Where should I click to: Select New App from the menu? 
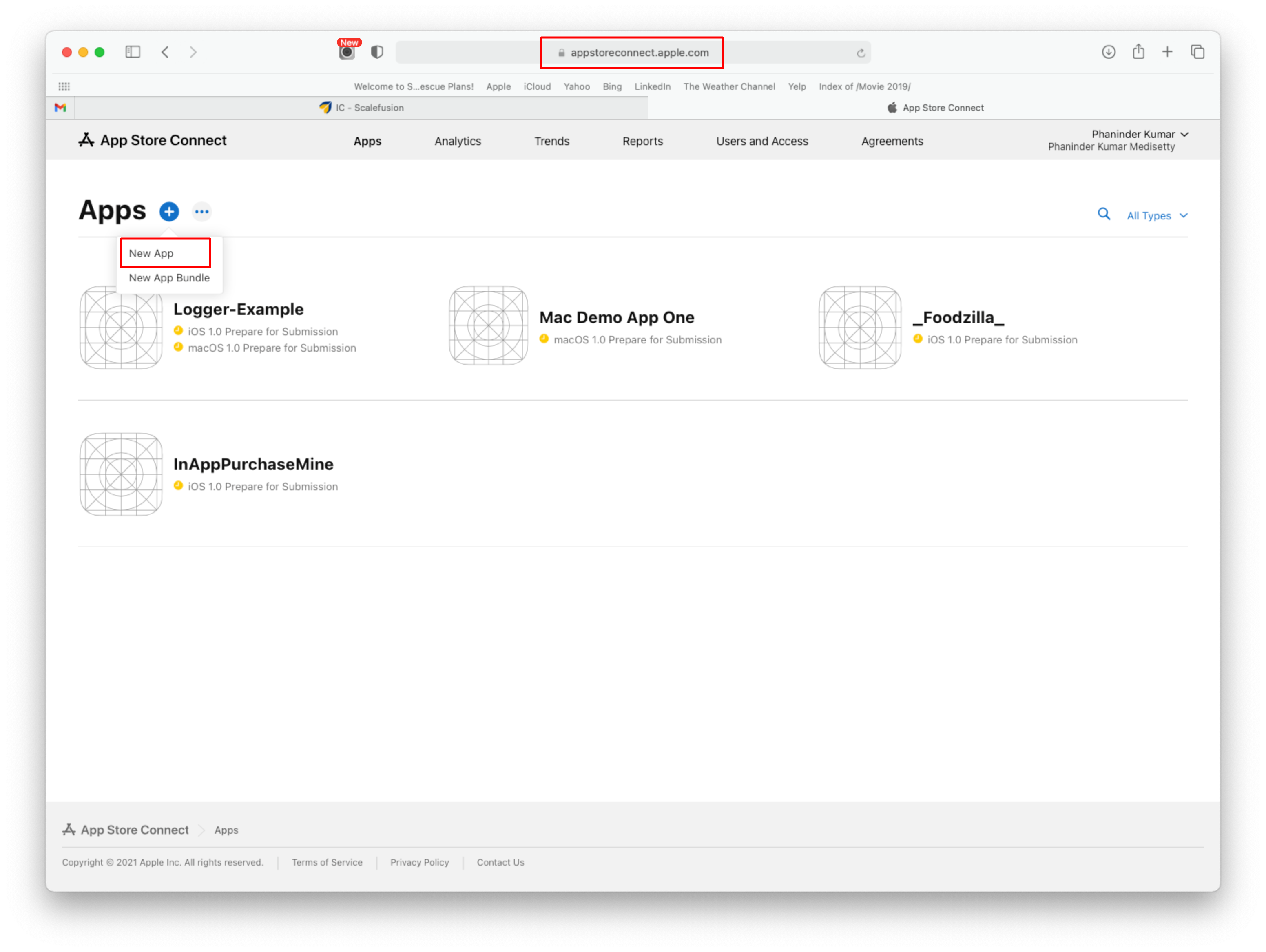coord(151,253)
